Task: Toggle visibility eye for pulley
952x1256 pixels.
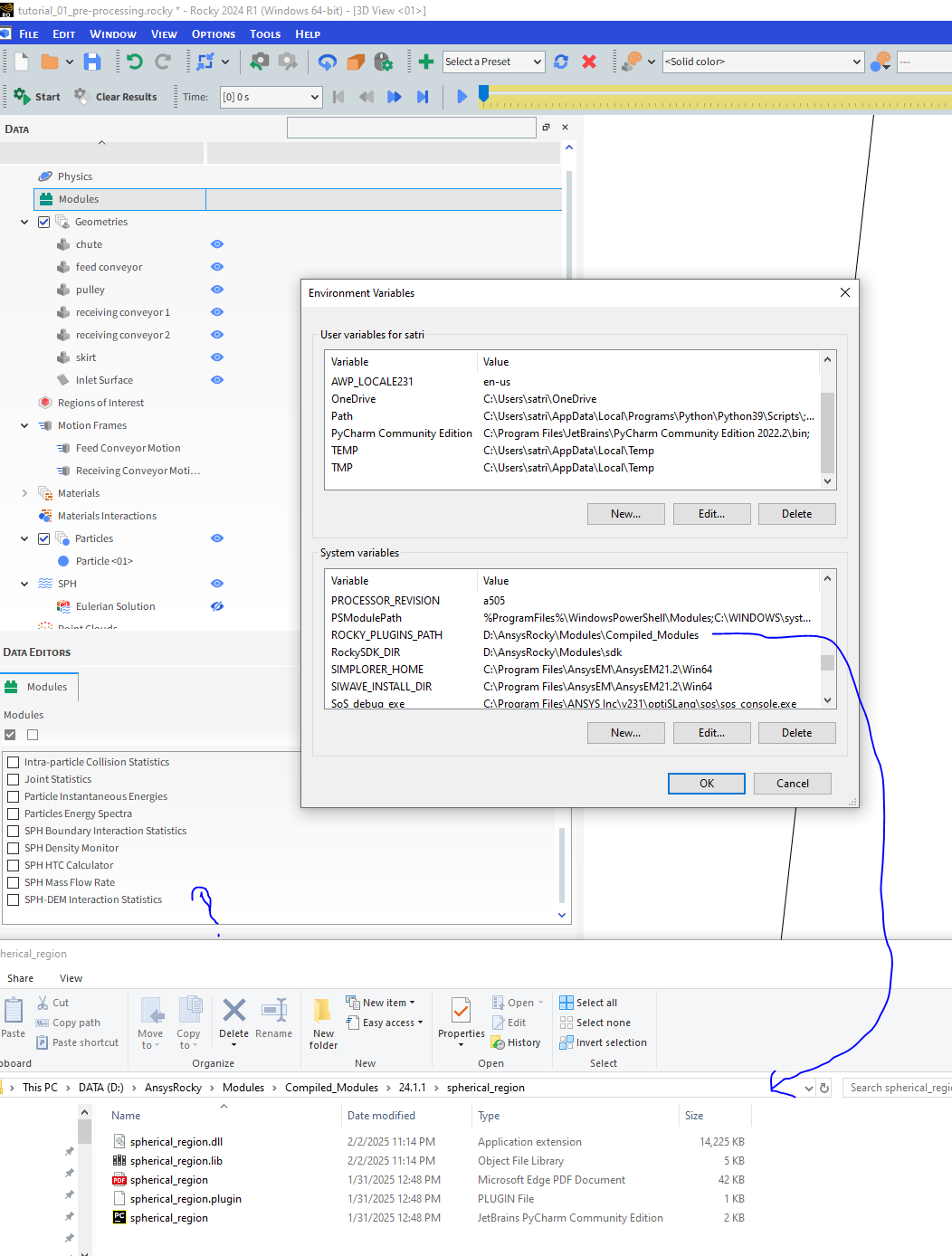Action: (x=217, y=290)
